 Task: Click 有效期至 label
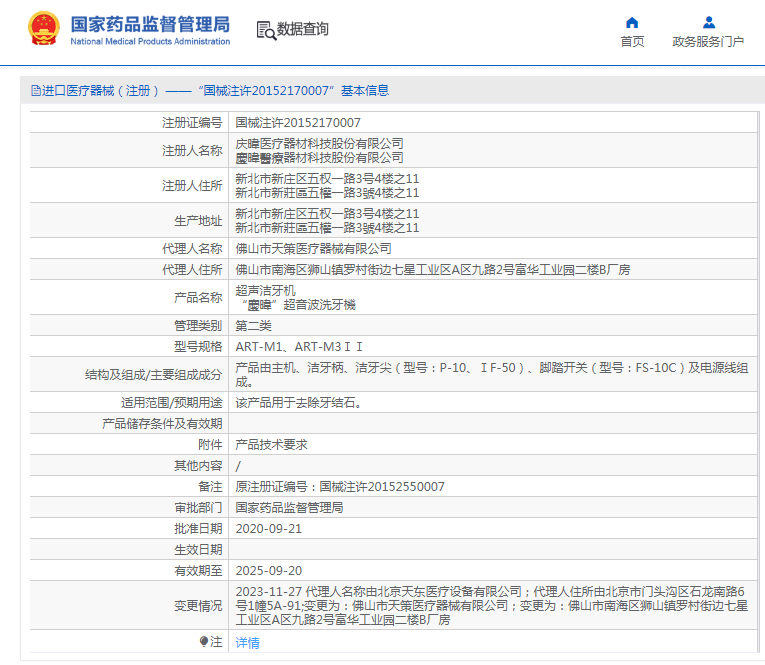click(198, 571)
